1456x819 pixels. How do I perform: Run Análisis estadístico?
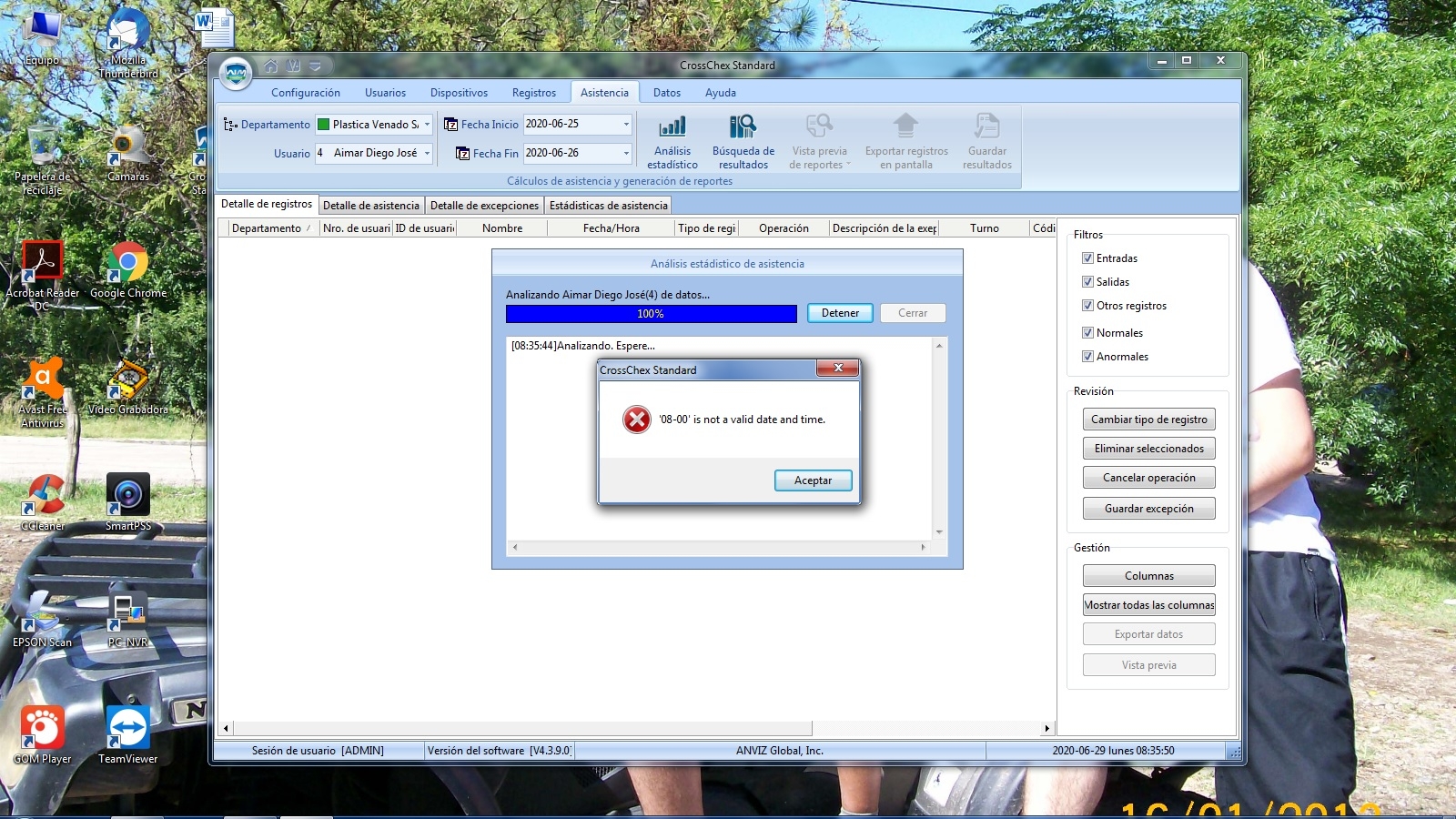tap(672, 142)
